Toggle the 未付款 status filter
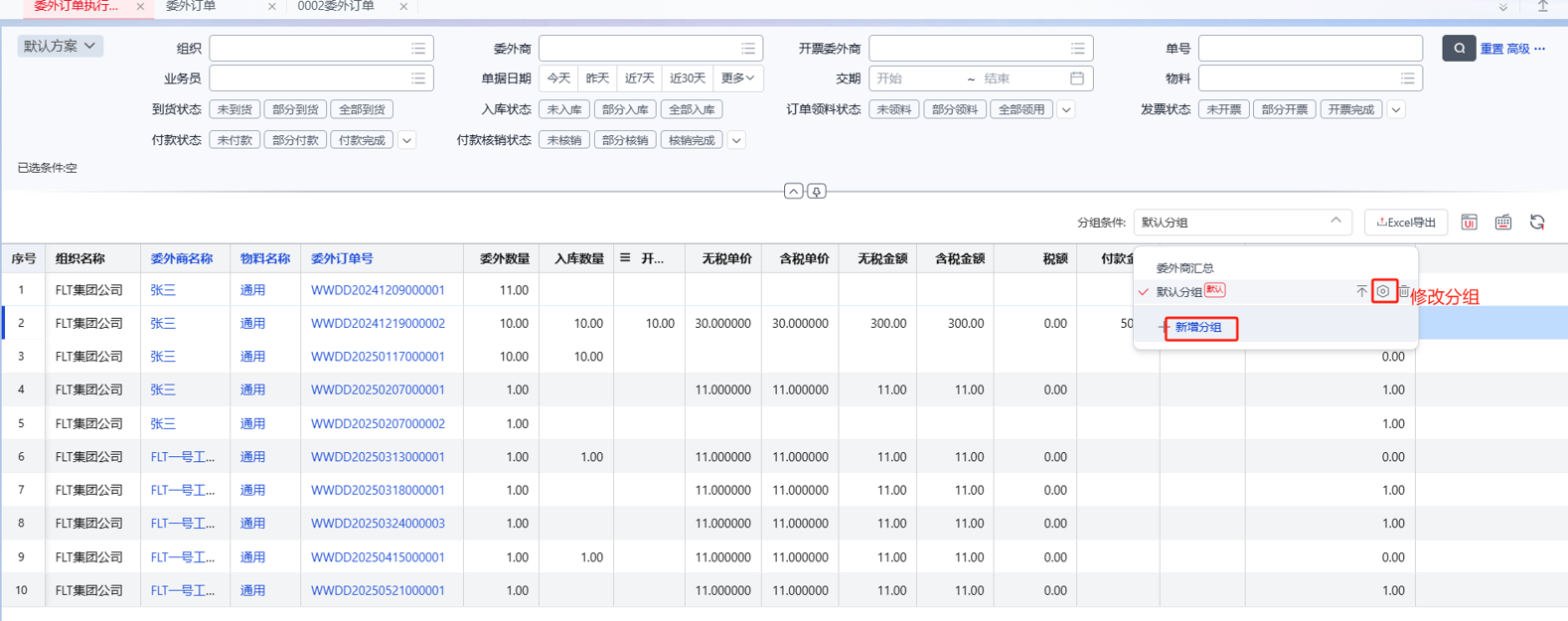 point(235,140)
